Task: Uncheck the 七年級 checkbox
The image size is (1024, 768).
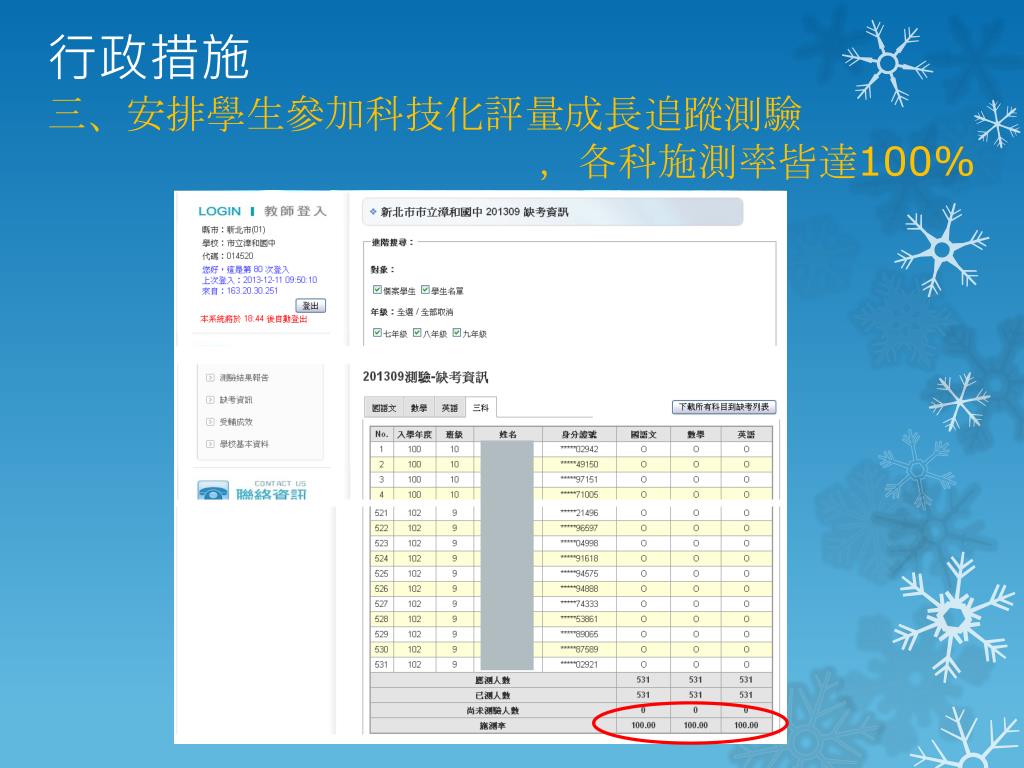Action: (x=377, y=332)
